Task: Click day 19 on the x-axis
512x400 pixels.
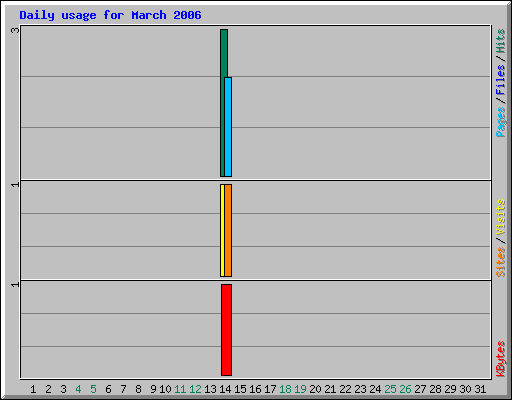Action: point(300,389)
